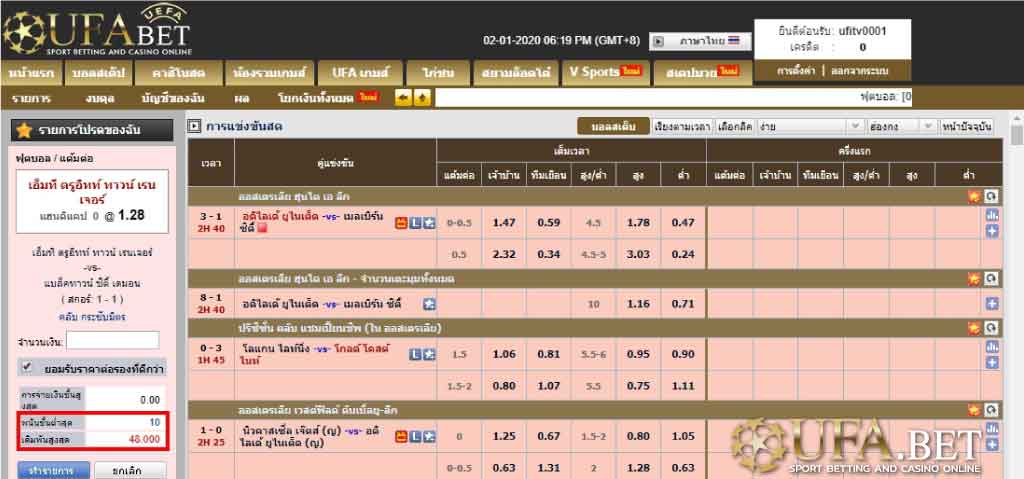Click the white football ticker text field

673,98
